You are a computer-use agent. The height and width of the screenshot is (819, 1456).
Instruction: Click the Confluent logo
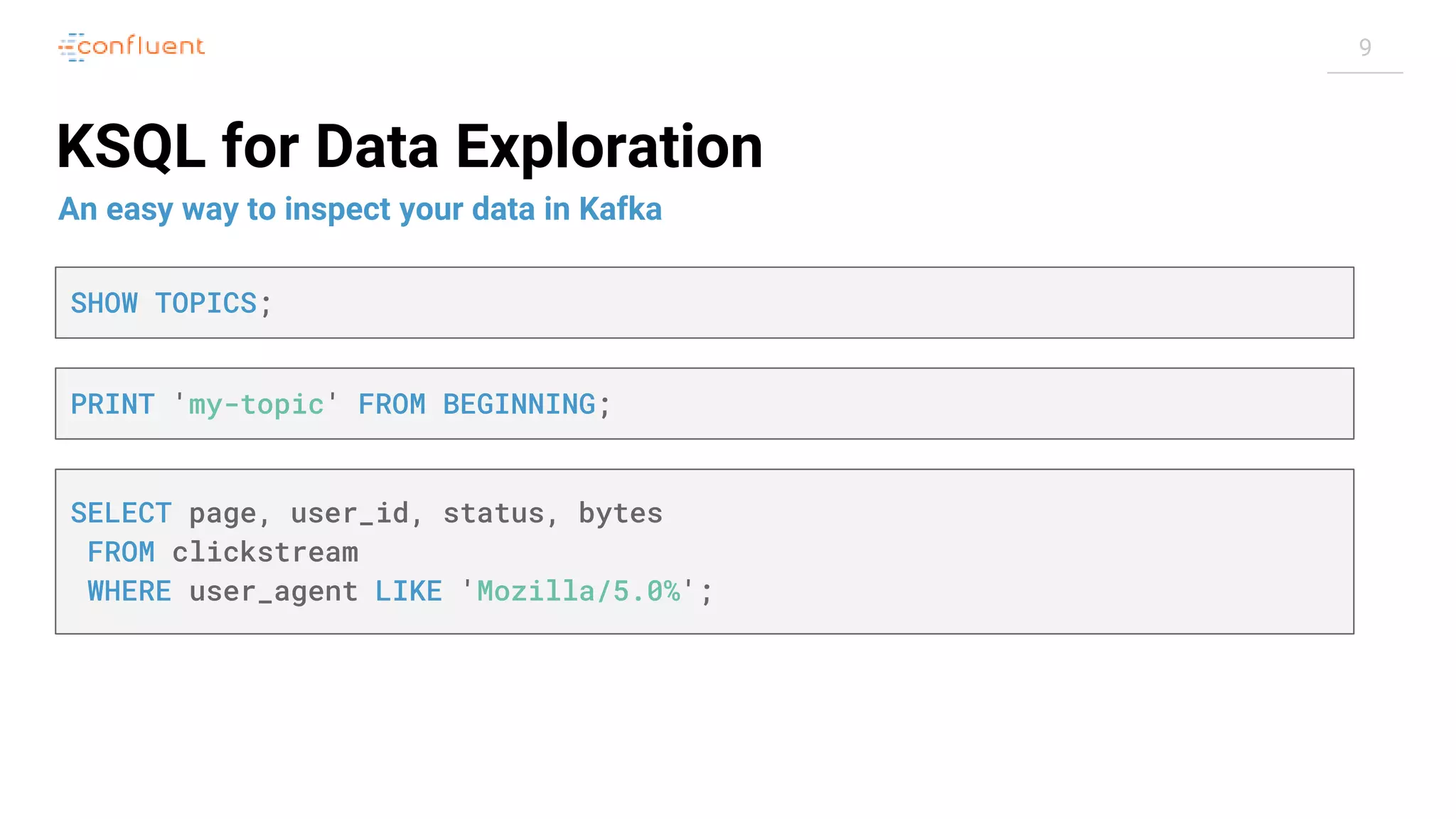point(132,47)
